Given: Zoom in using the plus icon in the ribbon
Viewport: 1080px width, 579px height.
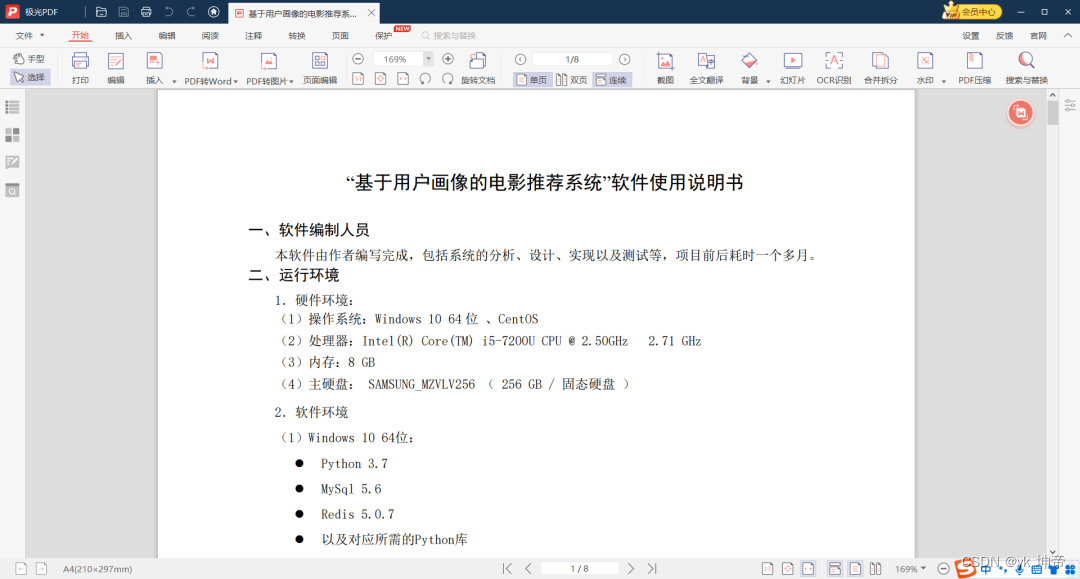Looking at the screenshot, I should [x=448, y=59].
